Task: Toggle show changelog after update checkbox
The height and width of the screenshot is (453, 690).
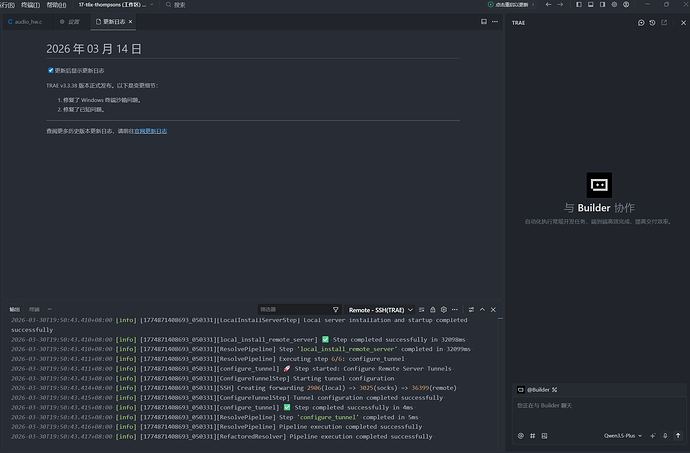Action: pyautogui.click(x=51, y=70)
